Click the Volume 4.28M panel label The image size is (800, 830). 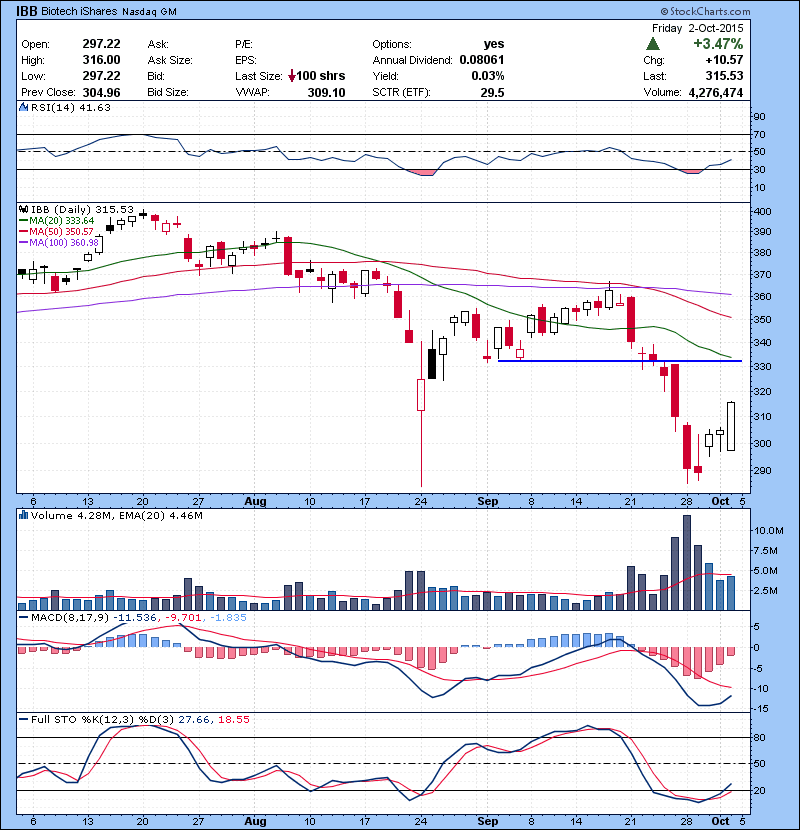pyautogui.click(x=71, y=515)
